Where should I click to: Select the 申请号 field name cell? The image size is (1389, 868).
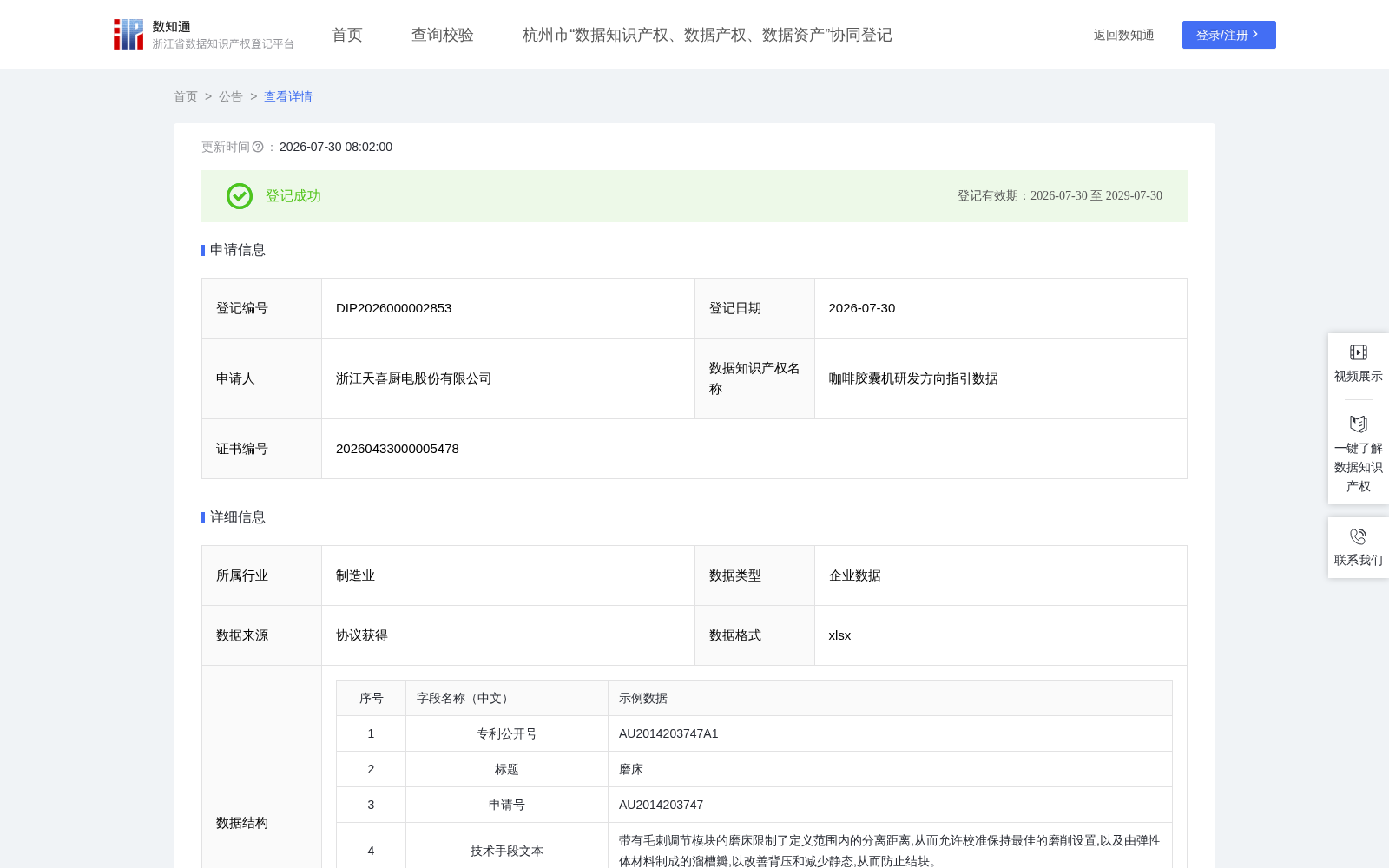tap(507, 805)
